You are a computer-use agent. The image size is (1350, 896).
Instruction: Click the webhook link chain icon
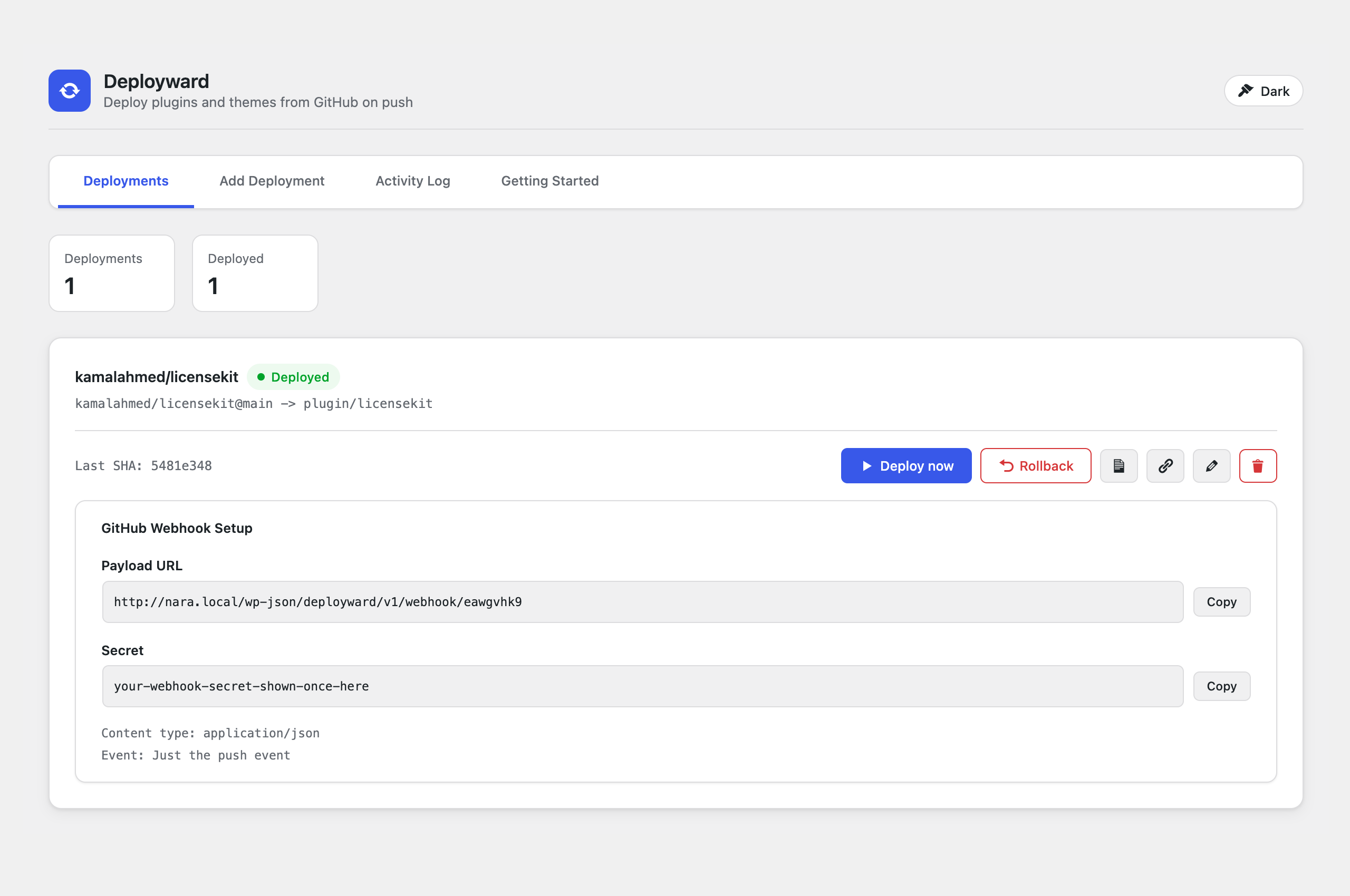click(1165, 466)
